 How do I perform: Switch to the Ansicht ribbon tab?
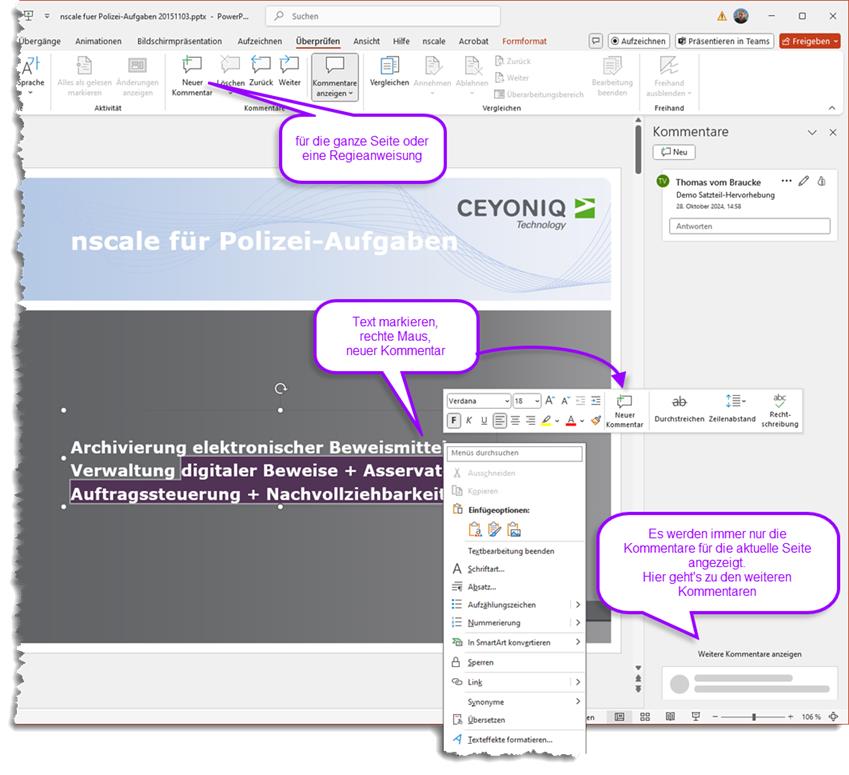[x=367, y=41]
